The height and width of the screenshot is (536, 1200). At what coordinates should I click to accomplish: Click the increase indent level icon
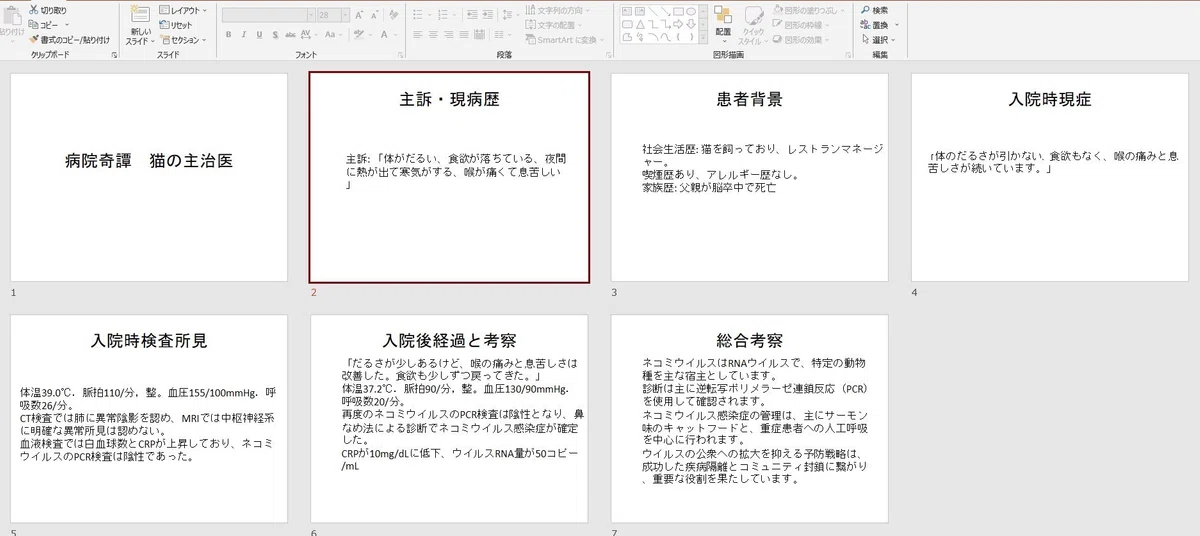pos(488,15)
